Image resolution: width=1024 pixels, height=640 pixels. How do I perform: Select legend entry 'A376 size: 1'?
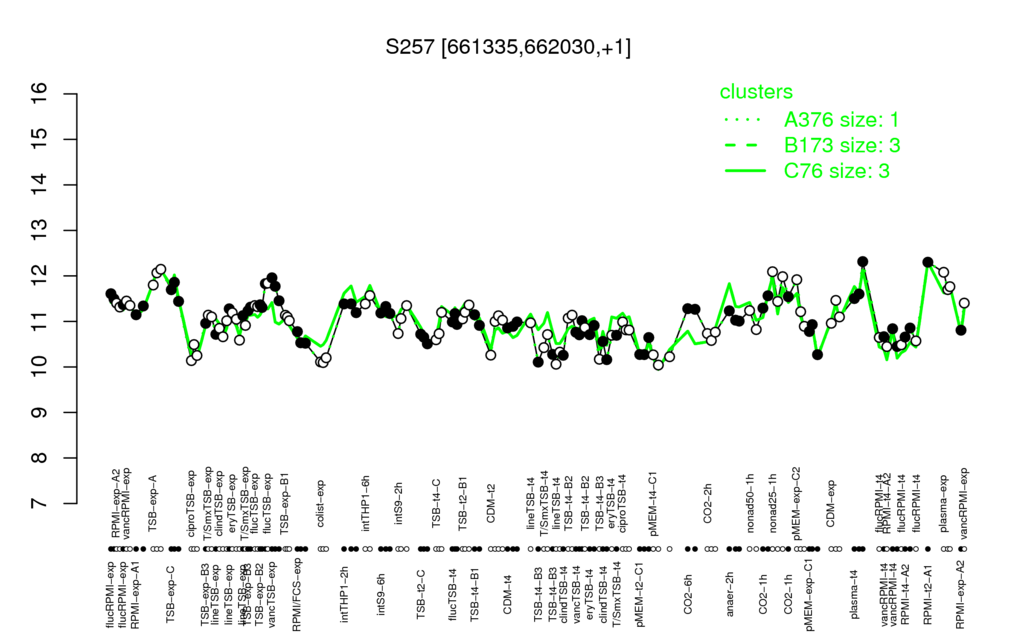[842, 120]
